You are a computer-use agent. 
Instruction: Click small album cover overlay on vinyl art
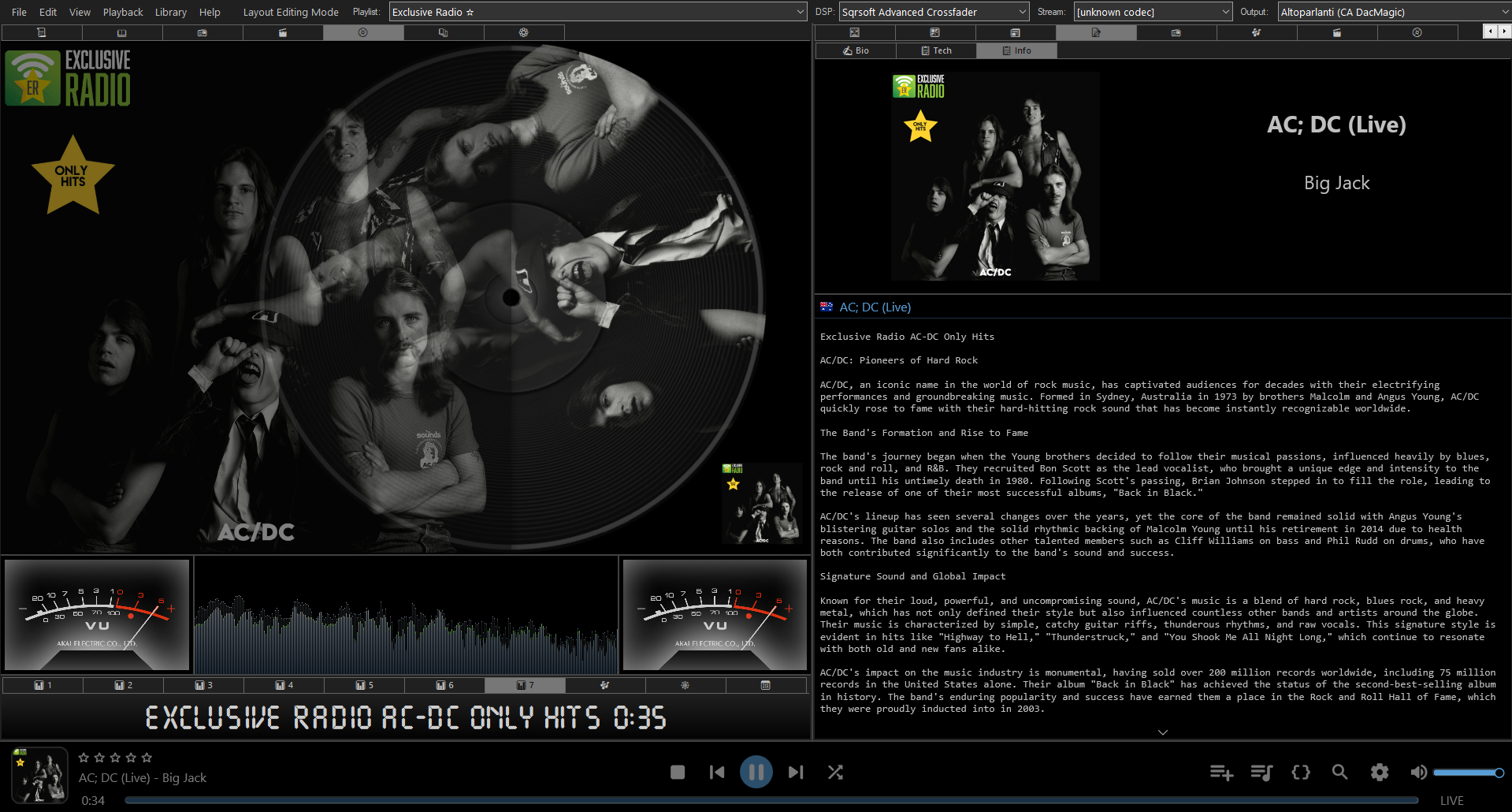click(762, 504)
